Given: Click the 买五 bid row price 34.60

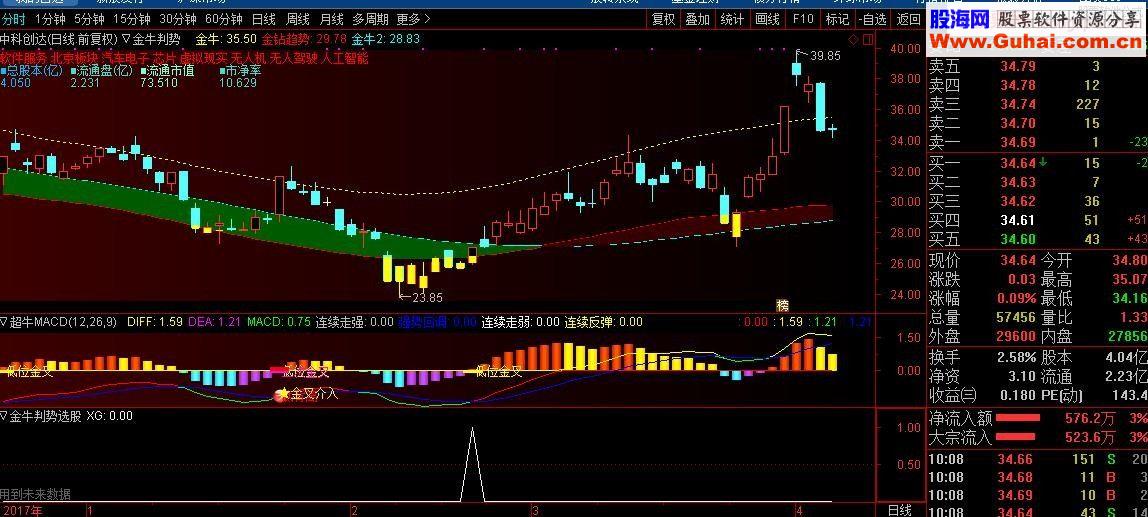Looking at the screenshot, I should tap(1018, 239).
